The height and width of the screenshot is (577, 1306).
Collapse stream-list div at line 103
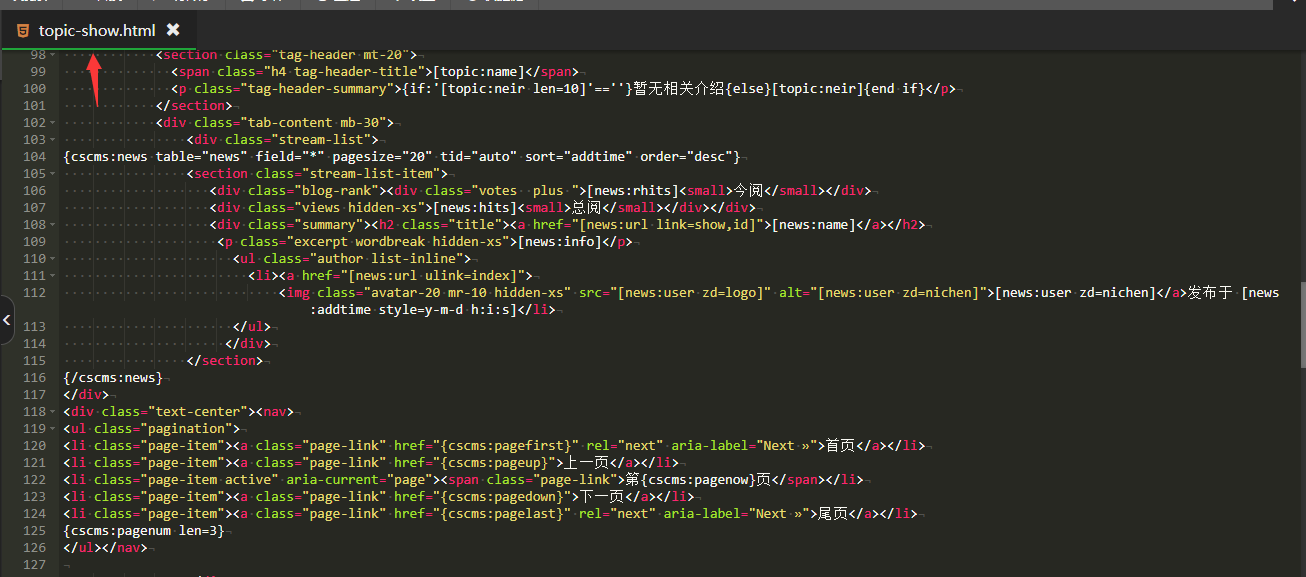[x=53, y=140]
